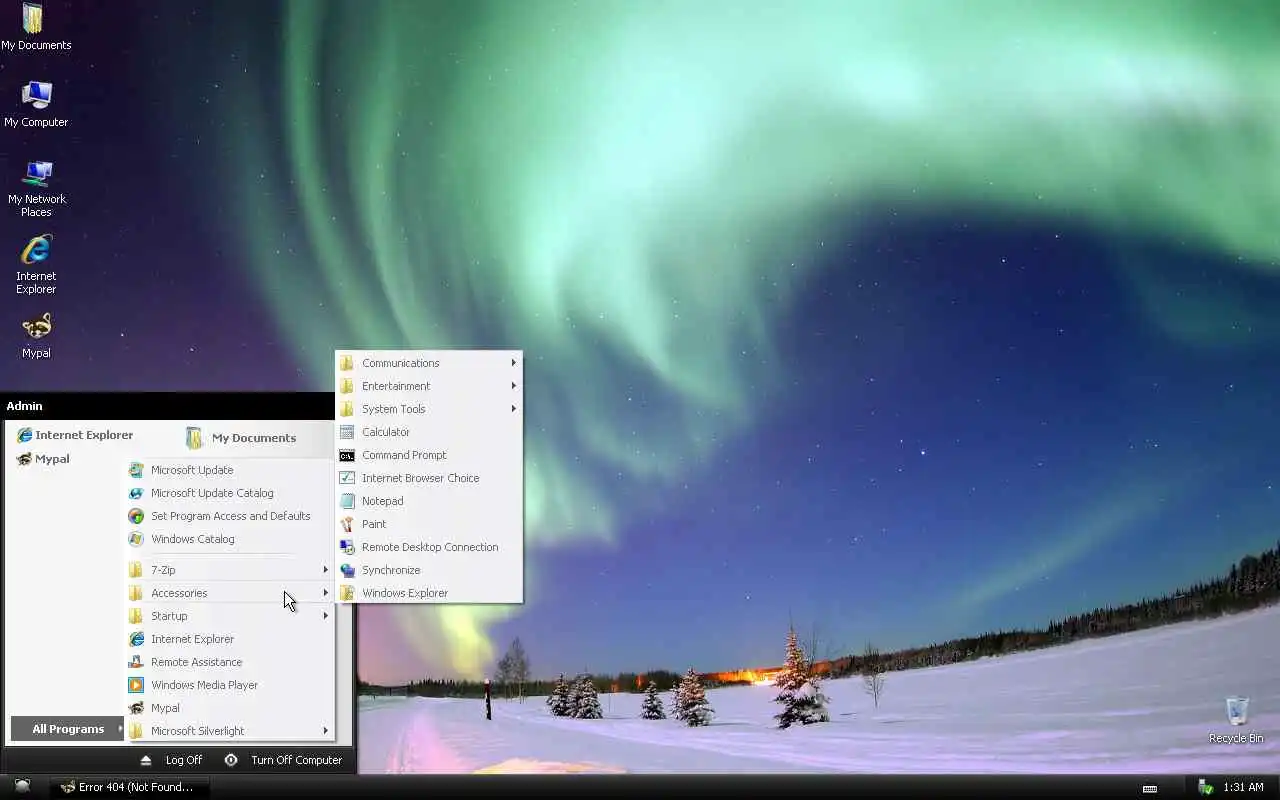Click the Windows Media Player icon
The image size is (1280, 800).
tap(136, 685)
